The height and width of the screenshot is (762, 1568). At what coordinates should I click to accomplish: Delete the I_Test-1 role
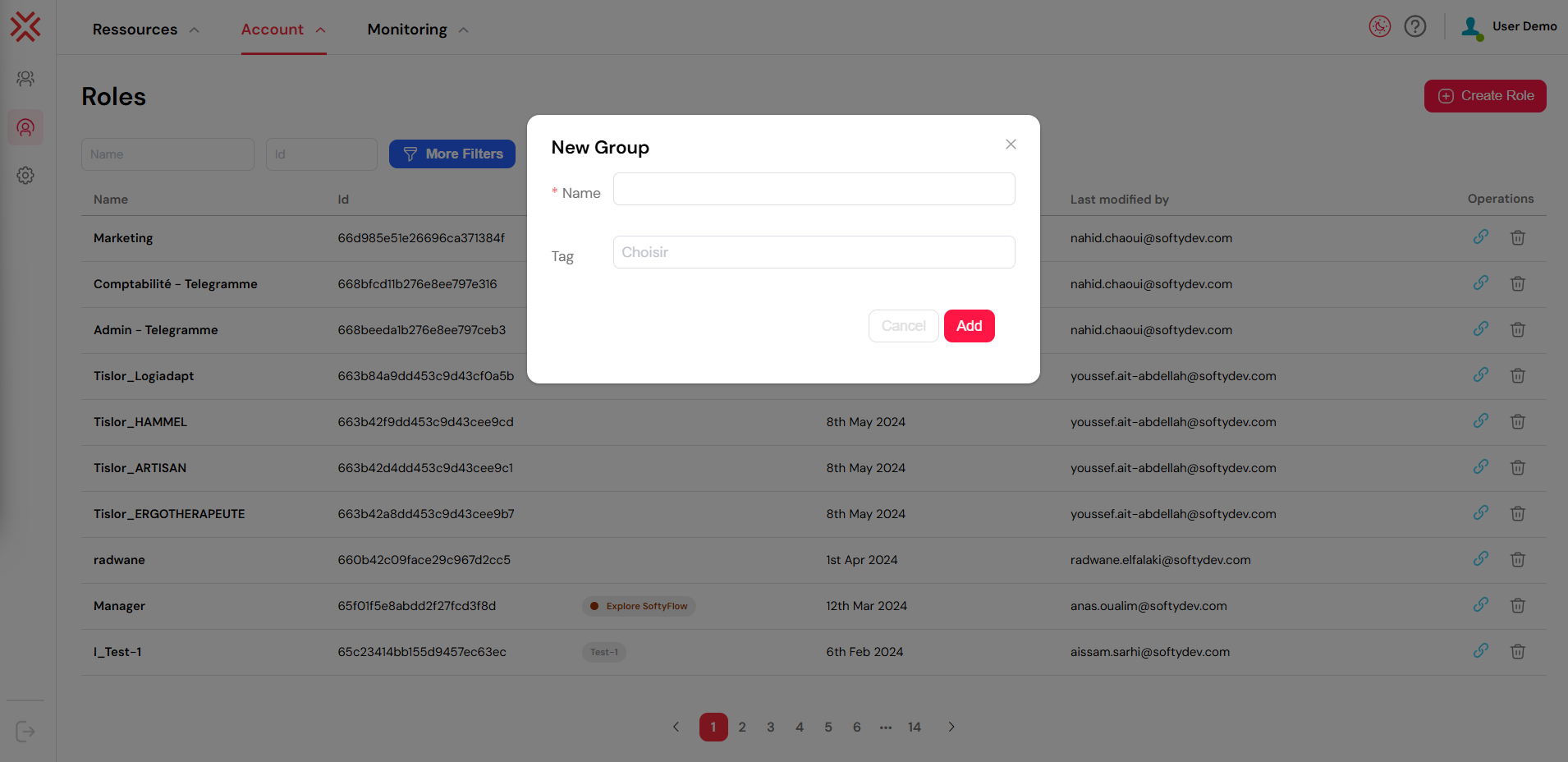pos(1518,651)
